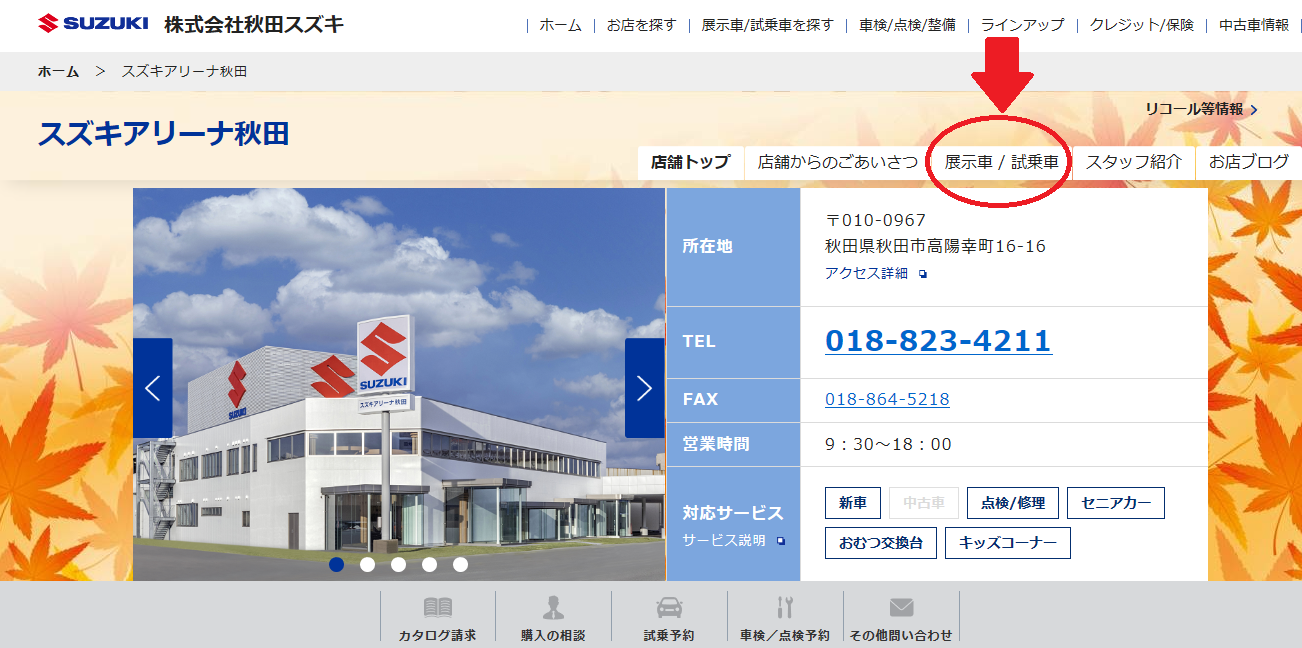1302x648 pixels.
Task: Click the greyed 中古車 service button
Action: tap(924, 503)
